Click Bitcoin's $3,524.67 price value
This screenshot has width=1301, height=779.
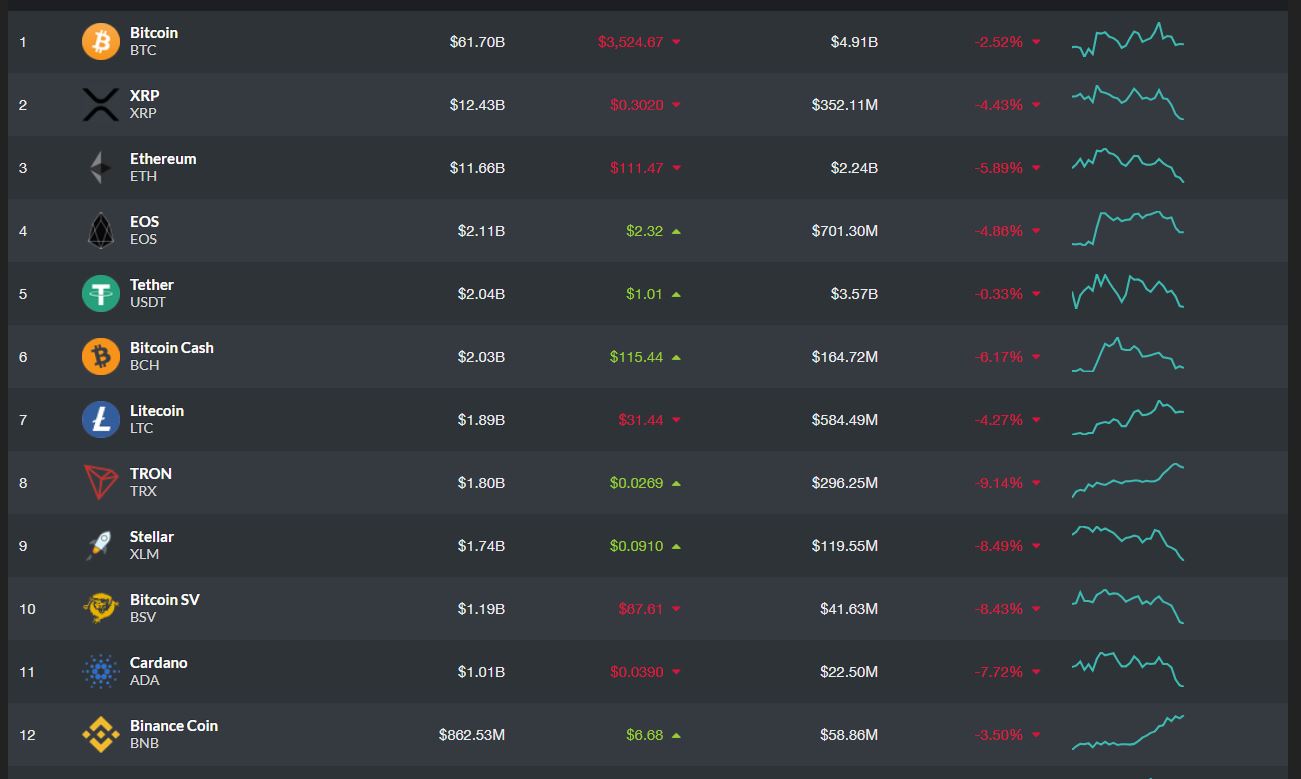630,42
